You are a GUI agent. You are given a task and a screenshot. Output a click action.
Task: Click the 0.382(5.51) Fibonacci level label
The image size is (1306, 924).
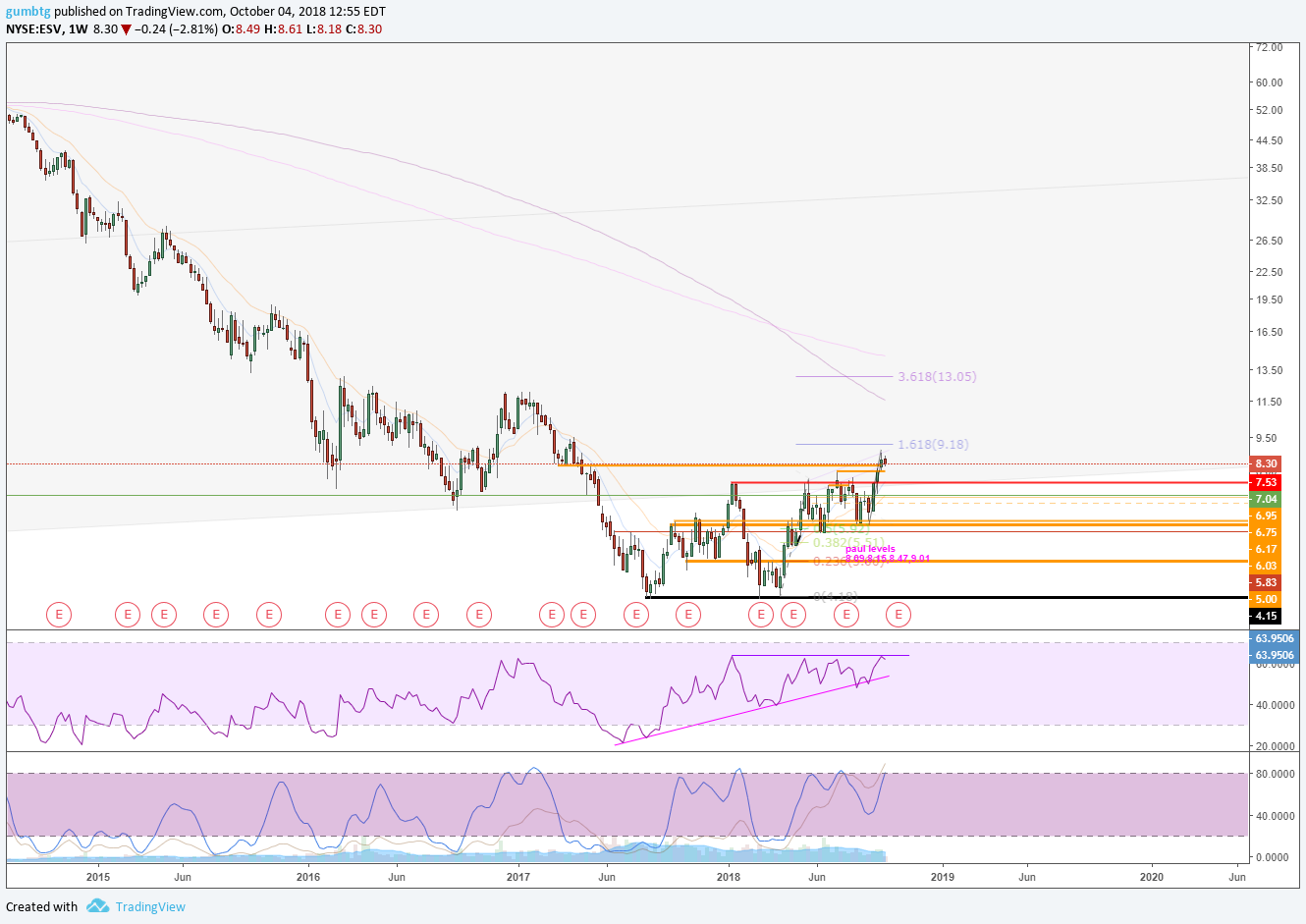click(x=848, y=542)
